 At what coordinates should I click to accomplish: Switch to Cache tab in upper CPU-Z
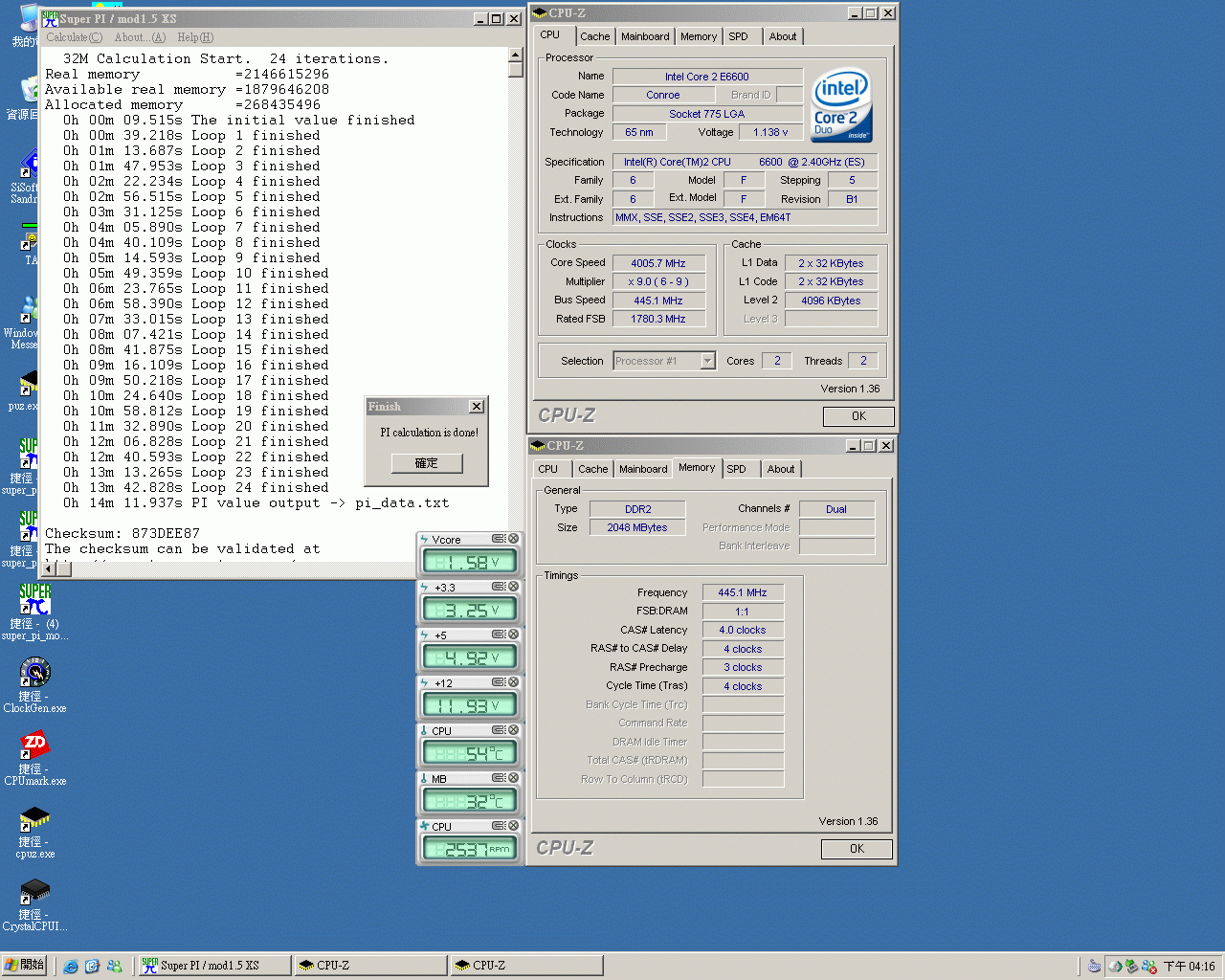(x=594, y=36)
